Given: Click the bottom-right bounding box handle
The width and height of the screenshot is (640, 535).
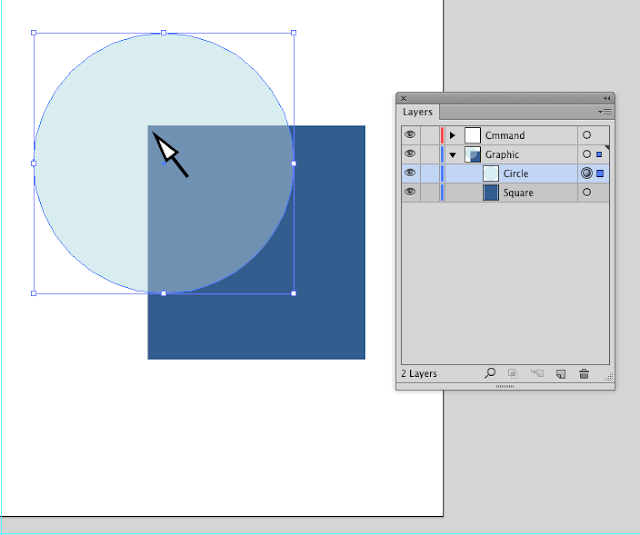Looking at the screenshot, I should point(293,293).
